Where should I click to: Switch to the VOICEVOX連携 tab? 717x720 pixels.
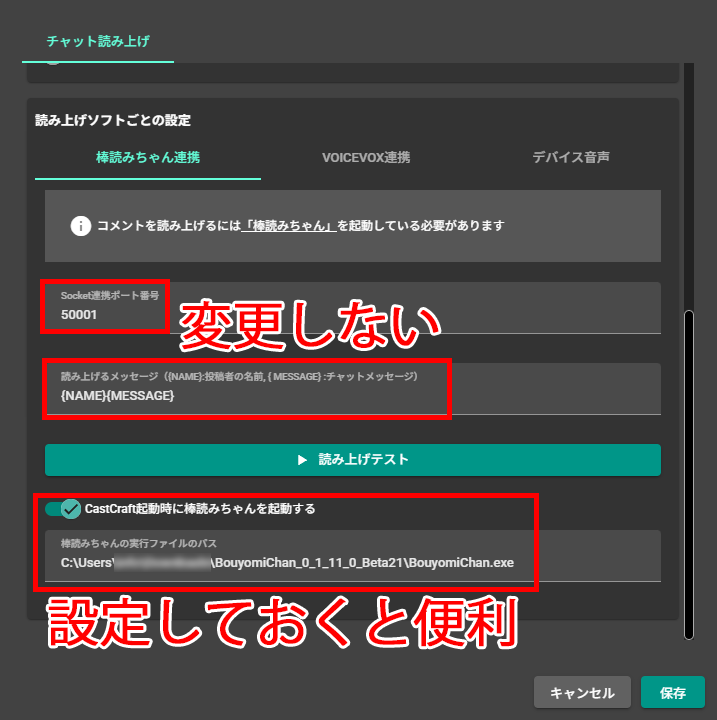tap(366, 158)
